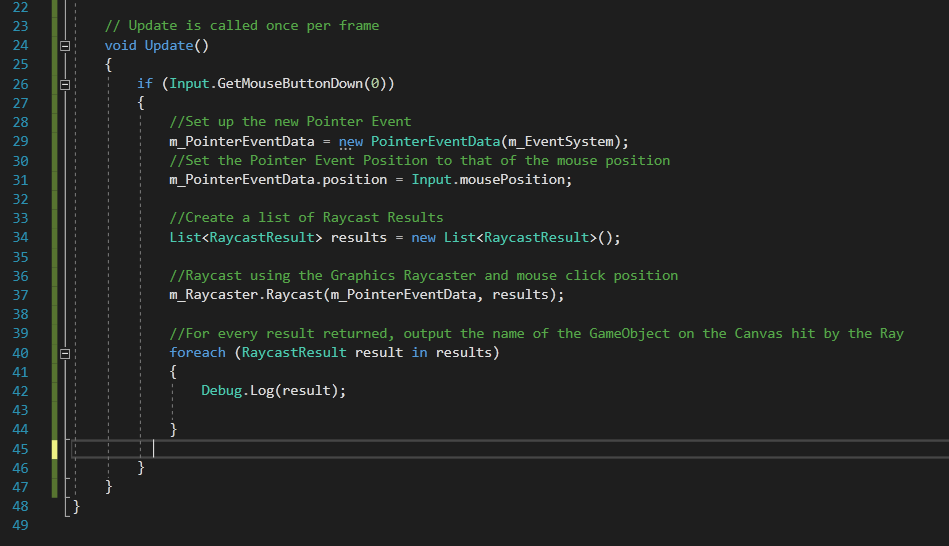Click the comment 'Create a list of Raycast Results'

(306, 217)
